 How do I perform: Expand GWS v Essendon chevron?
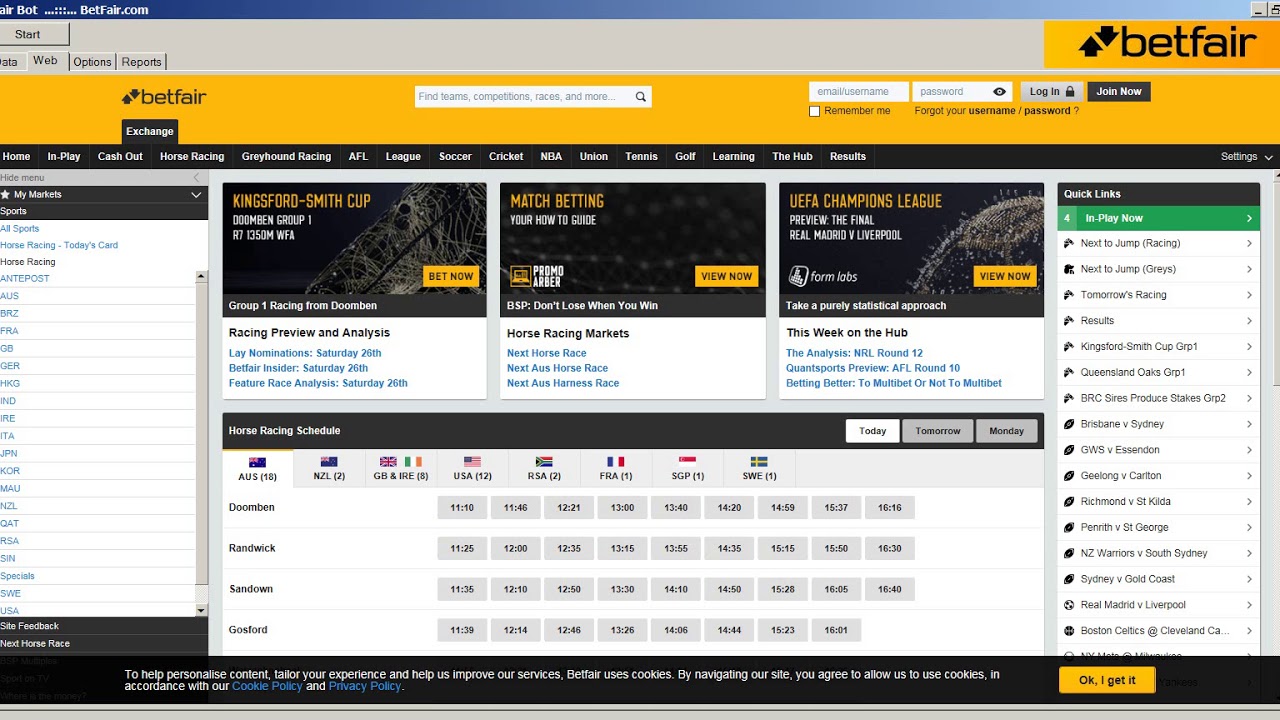[1249, 450]
